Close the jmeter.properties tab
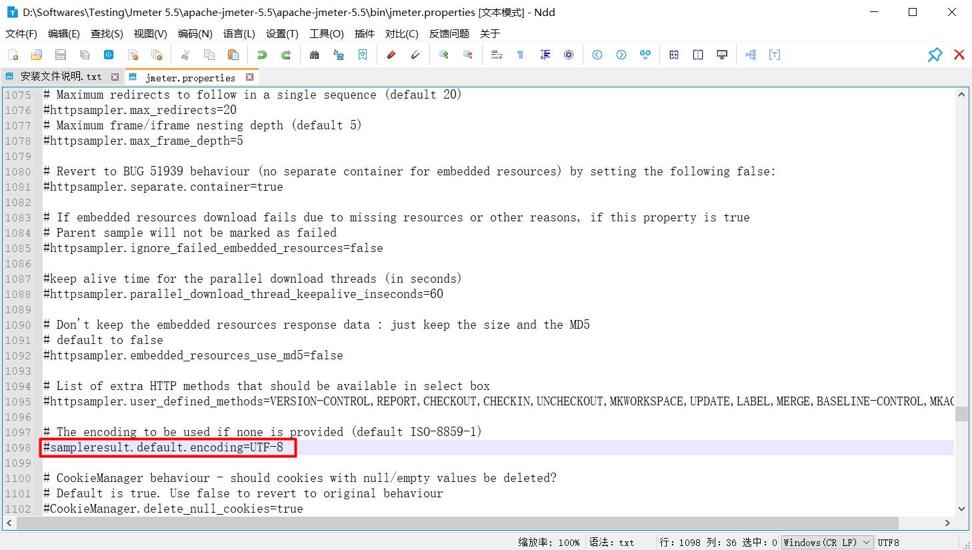 [249, 77]
